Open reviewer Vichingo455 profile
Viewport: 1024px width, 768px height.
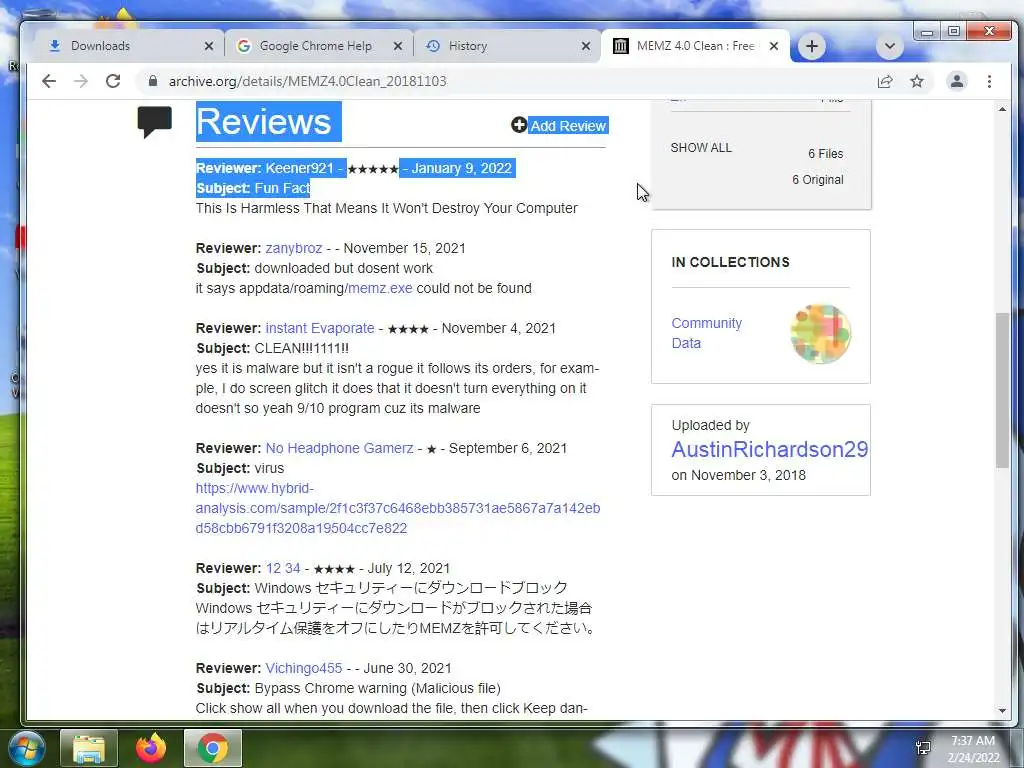(304, 668)
